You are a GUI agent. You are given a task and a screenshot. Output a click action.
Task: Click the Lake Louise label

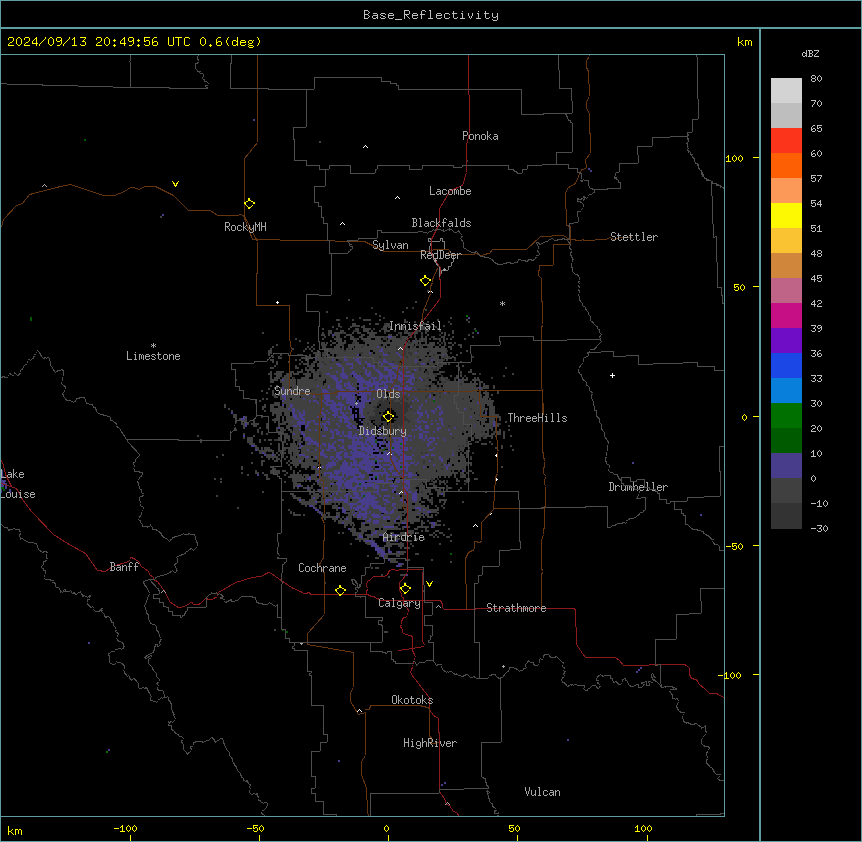point(18,484)
